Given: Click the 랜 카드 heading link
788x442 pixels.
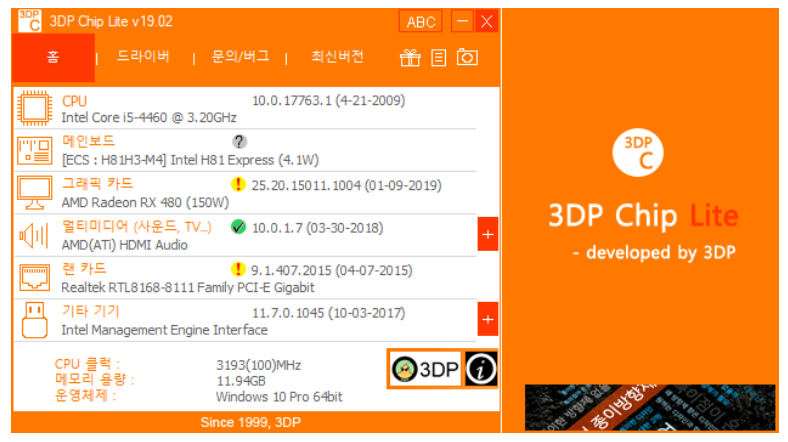Looking at the screenshot, I should click(84, 269).
